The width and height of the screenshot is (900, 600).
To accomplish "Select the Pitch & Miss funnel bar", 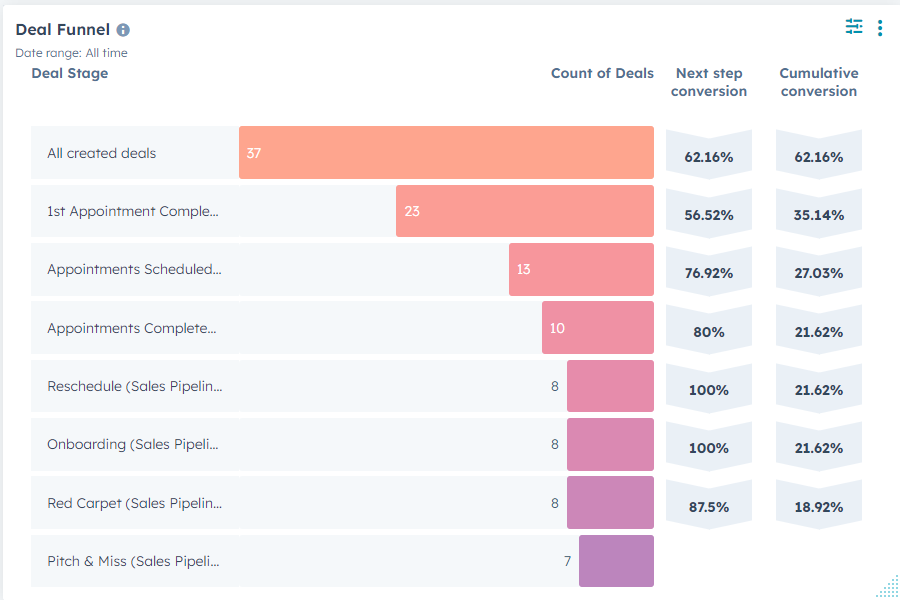I will (x=616, y=561).
